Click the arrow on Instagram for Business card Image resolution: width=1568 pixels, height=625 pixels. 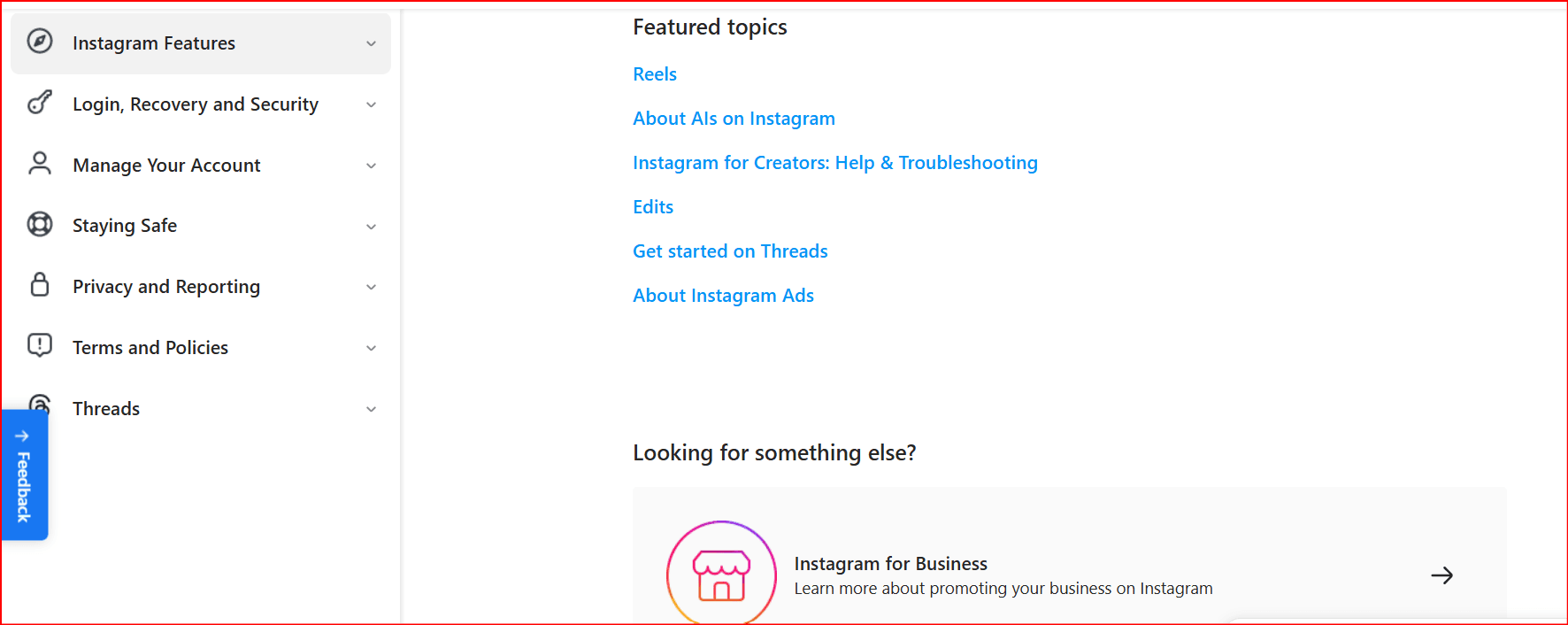pyautogui.click(x=1441, y=575)
